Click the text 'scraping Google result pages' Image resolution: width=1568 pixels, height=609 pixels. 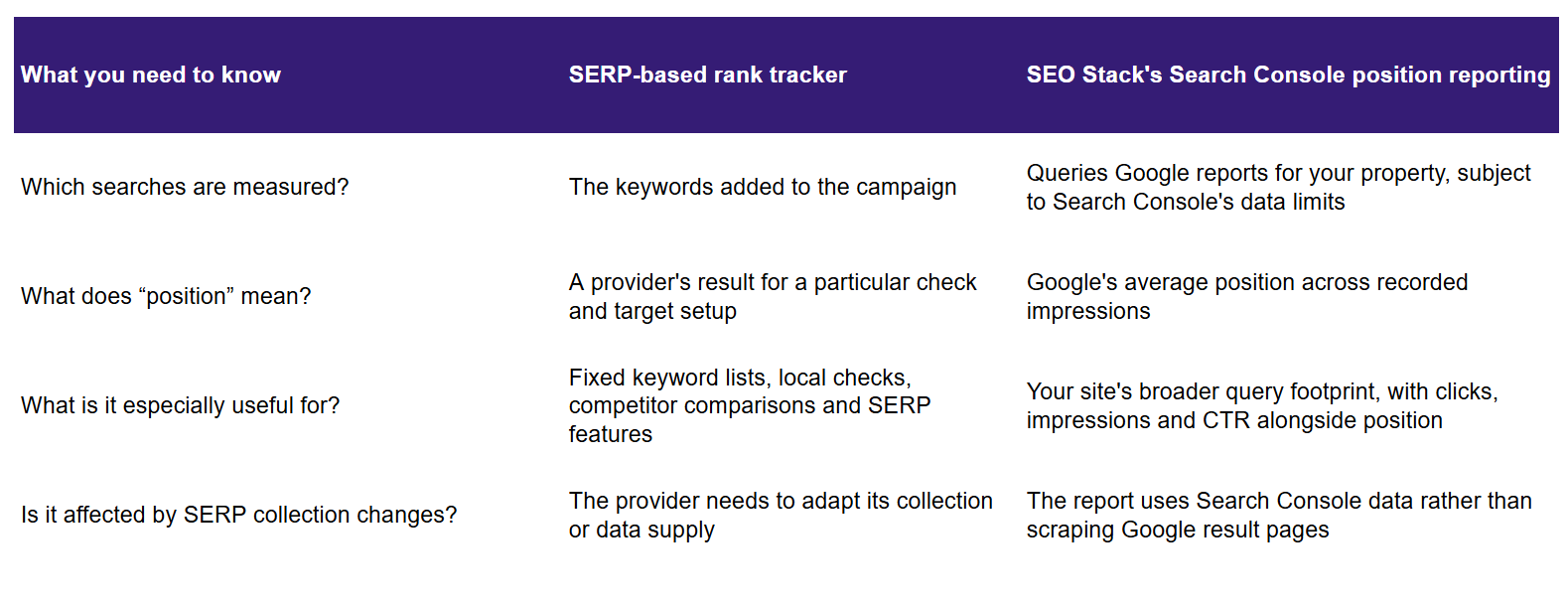pyautogui.click(x=1178, y=530)
